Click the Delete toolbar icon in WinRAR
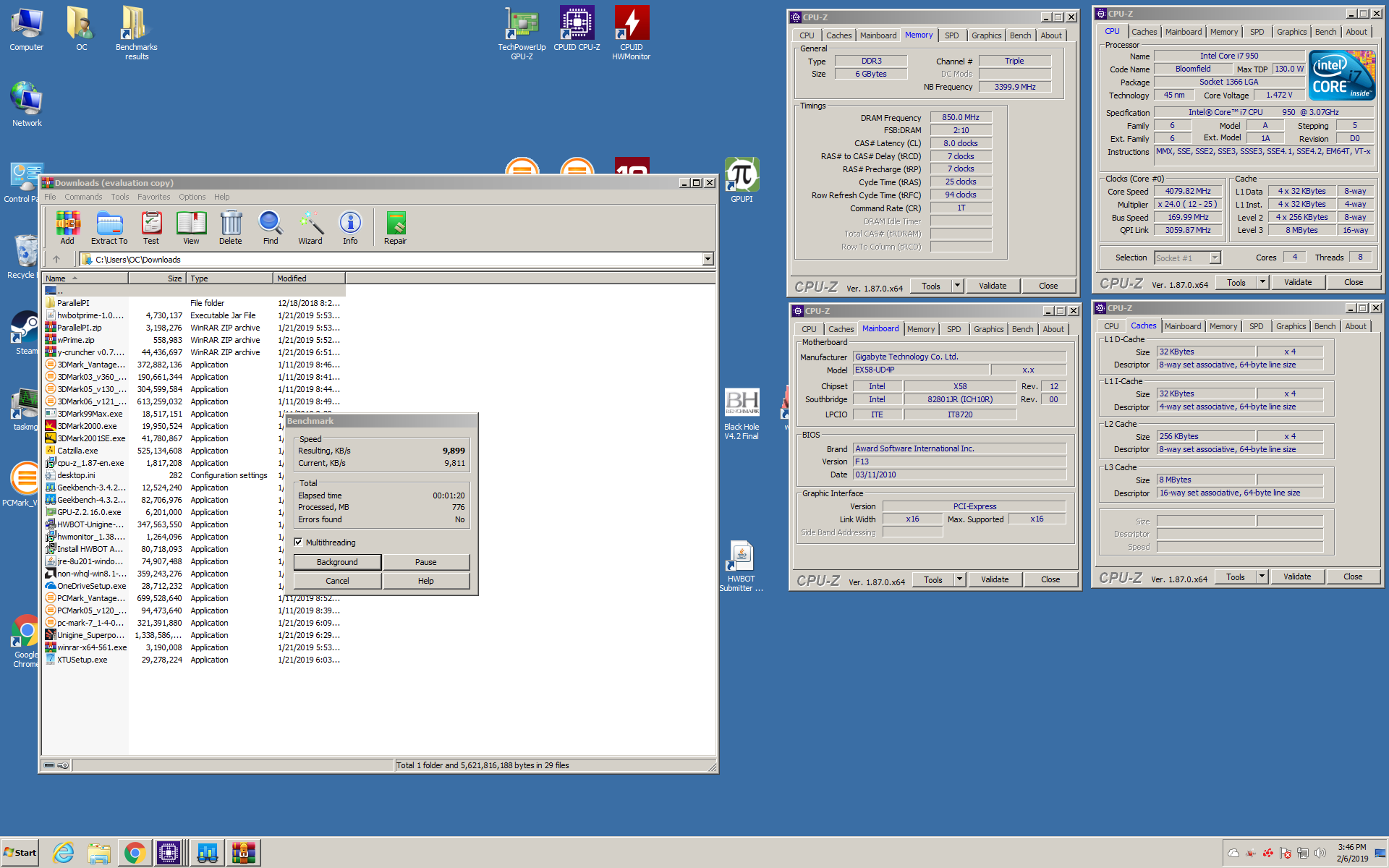This screenshot has height=868, width=1389. 231,228
